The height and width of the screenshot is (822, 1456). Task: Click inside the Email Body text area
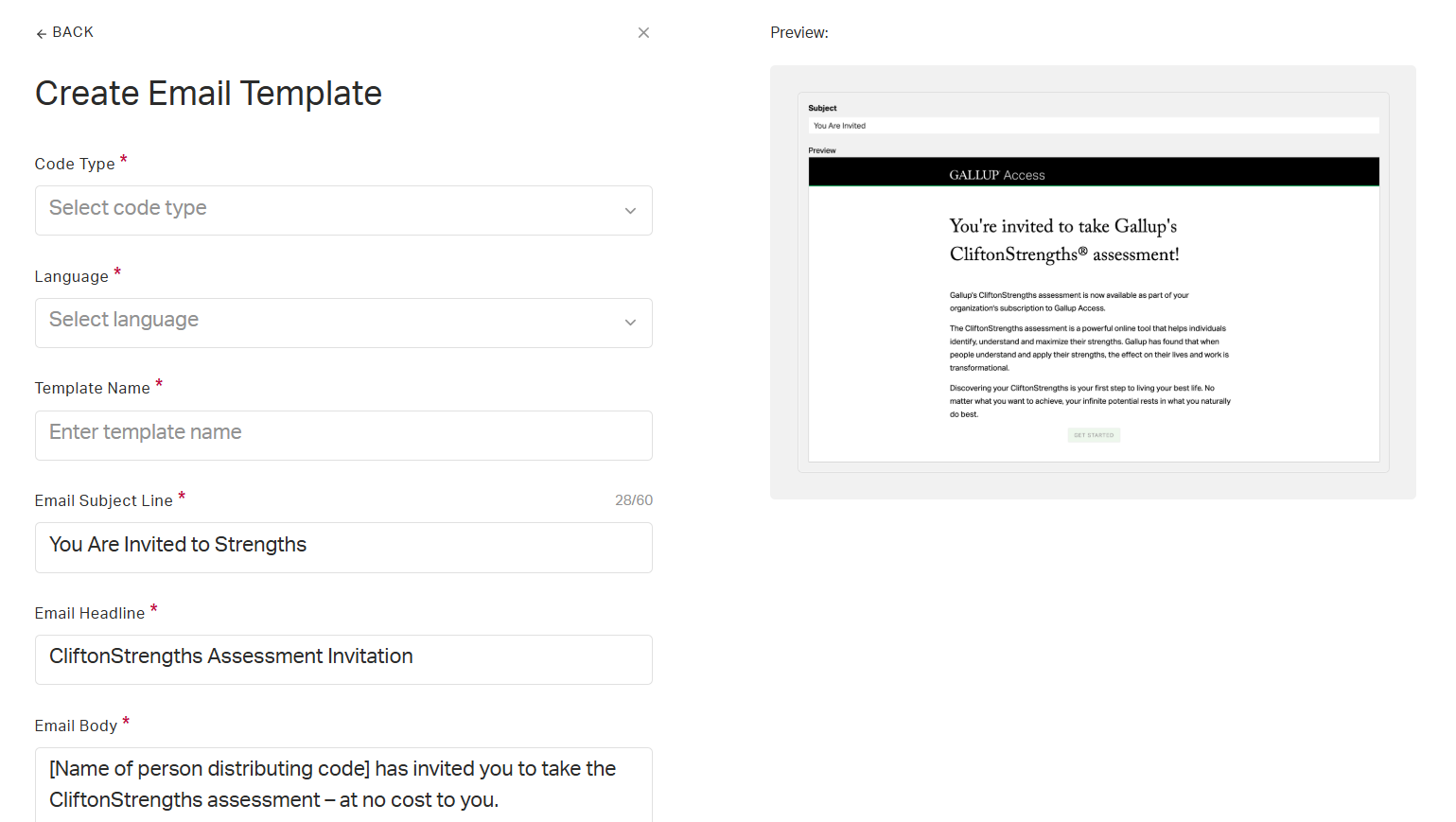click(x=343, y=785)
